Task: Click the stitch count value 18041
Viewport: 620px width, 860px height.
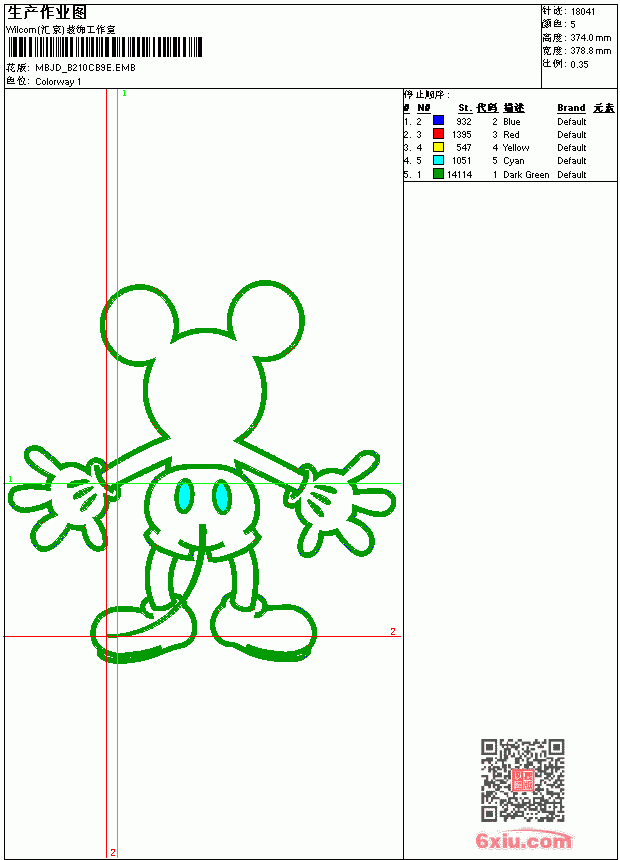Action: 583,12
